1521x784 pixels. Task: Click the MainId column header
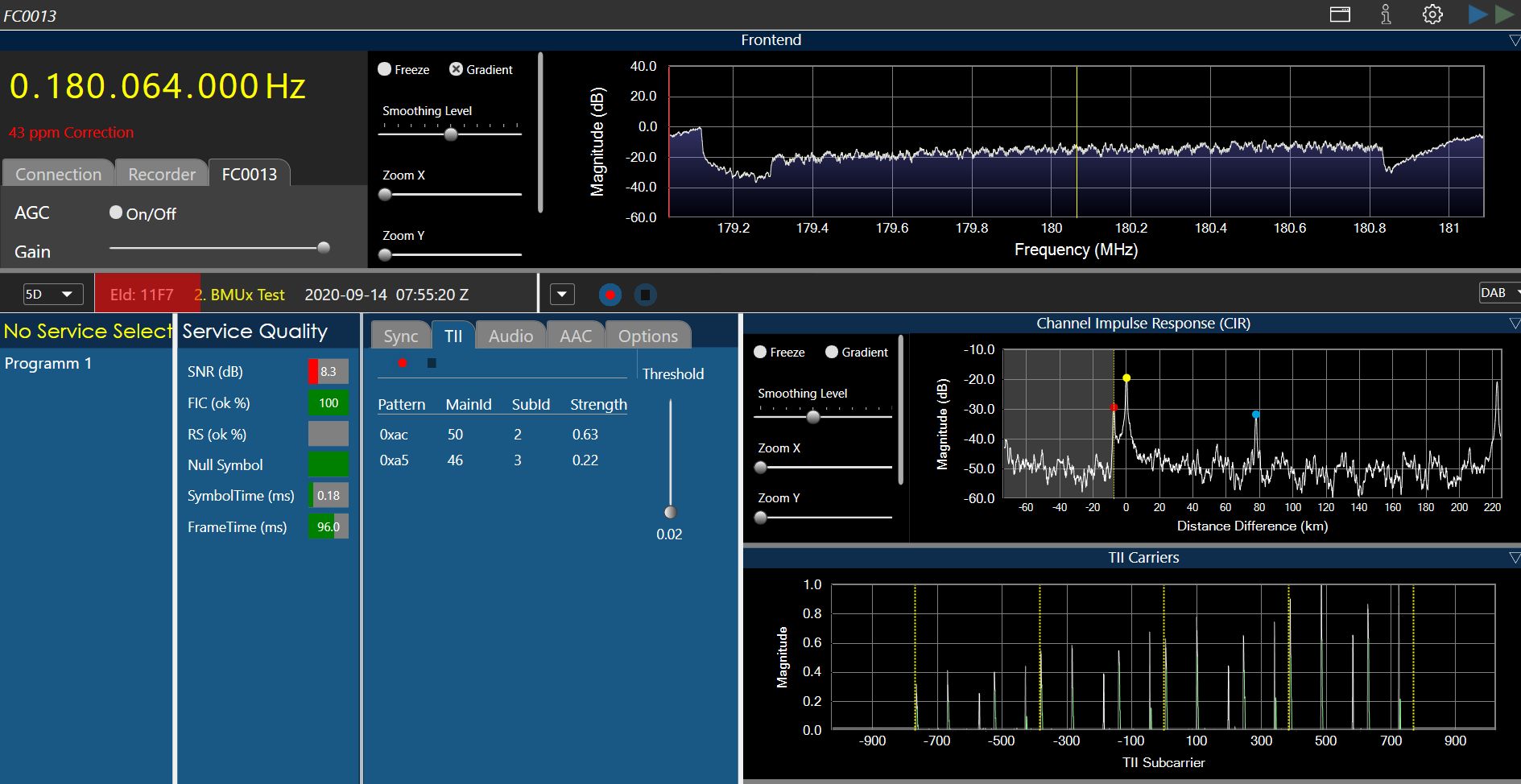(469, 404)
